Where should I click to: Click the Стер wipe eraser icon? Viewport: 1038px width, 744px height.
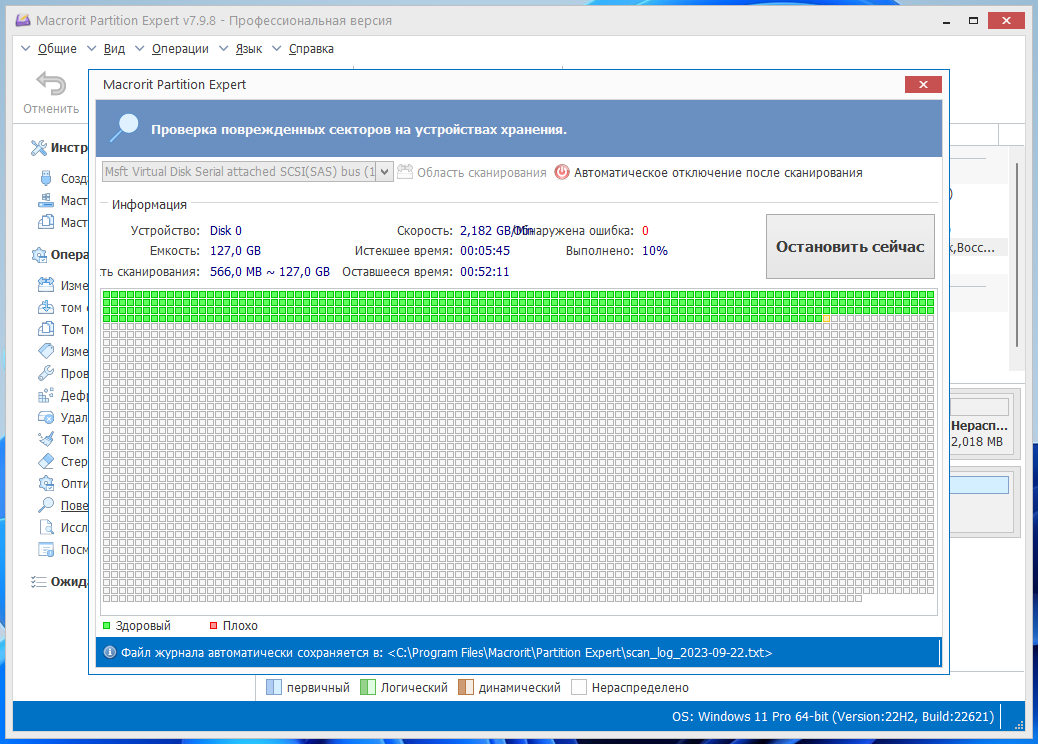[46, 461]
